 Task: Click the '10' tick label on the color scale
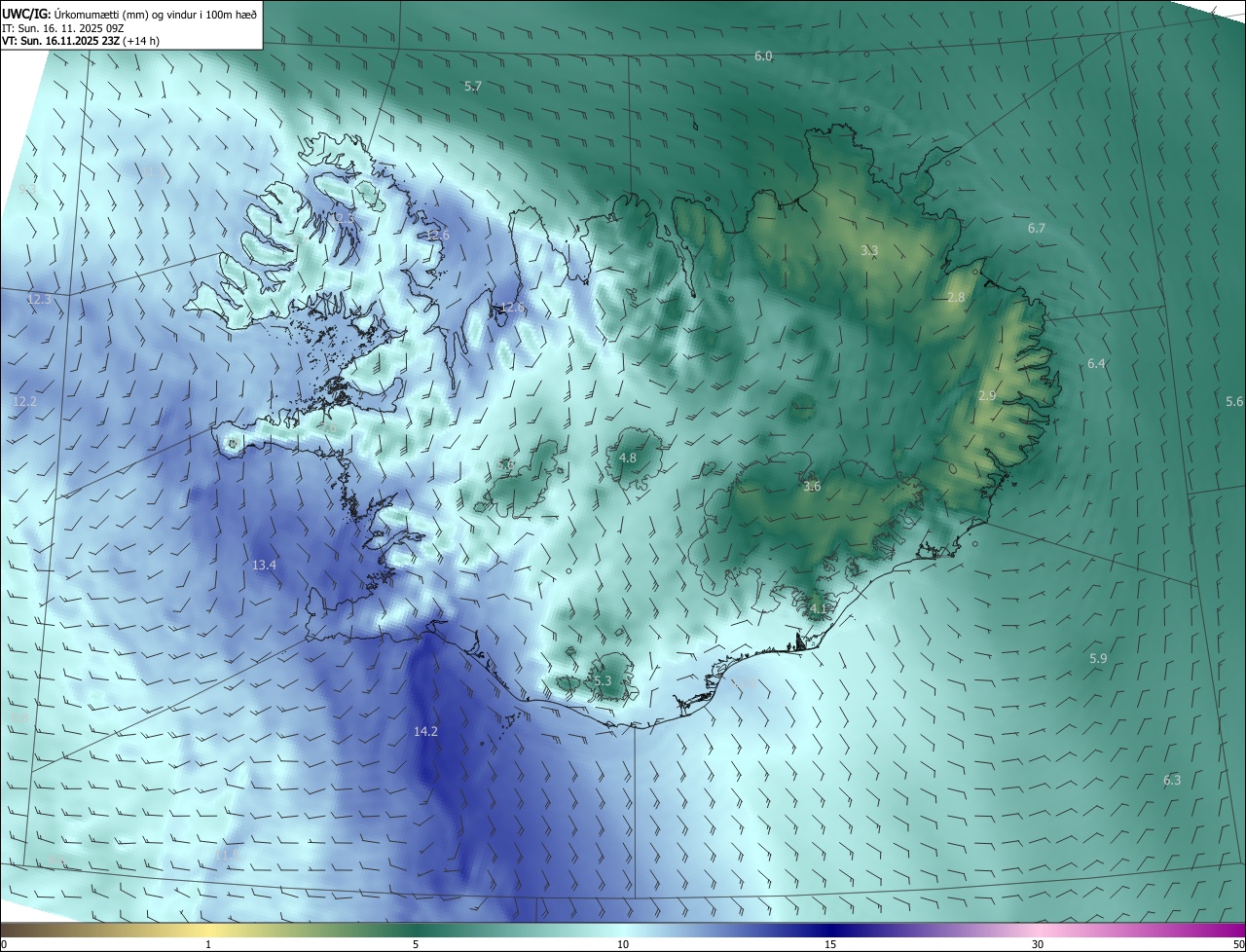[x=623, y=944]
